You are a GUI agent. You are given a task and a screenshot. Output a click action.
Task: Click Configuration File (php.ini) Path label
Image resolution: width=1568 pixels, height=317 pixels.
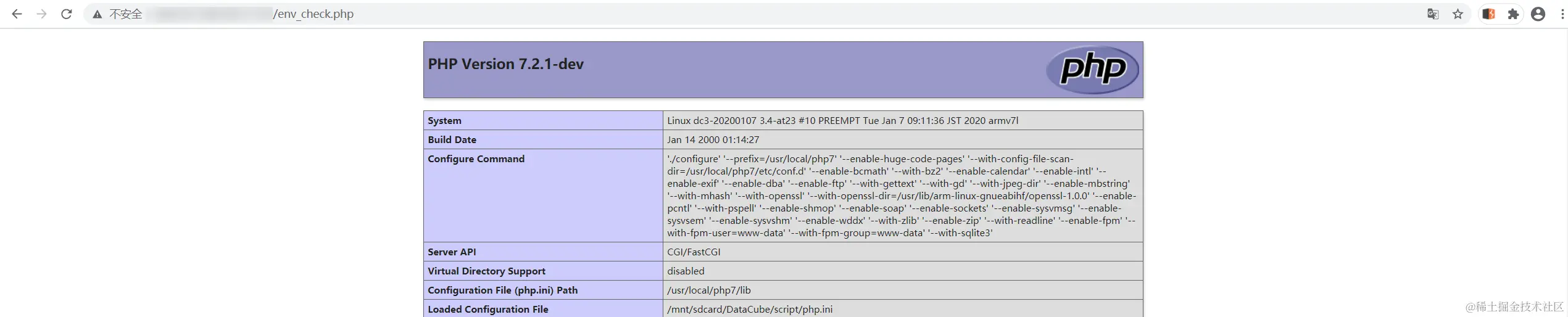(502, 290)
